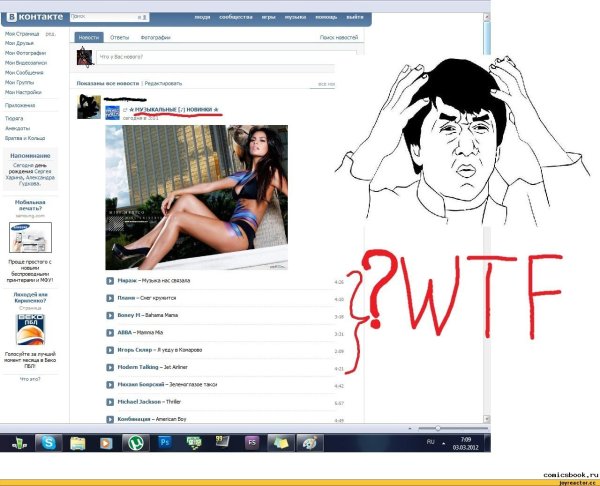Play Michael Jackson – Thriller track
The height and width of the screenshot is (486, 600).
(x=110, y=402)
